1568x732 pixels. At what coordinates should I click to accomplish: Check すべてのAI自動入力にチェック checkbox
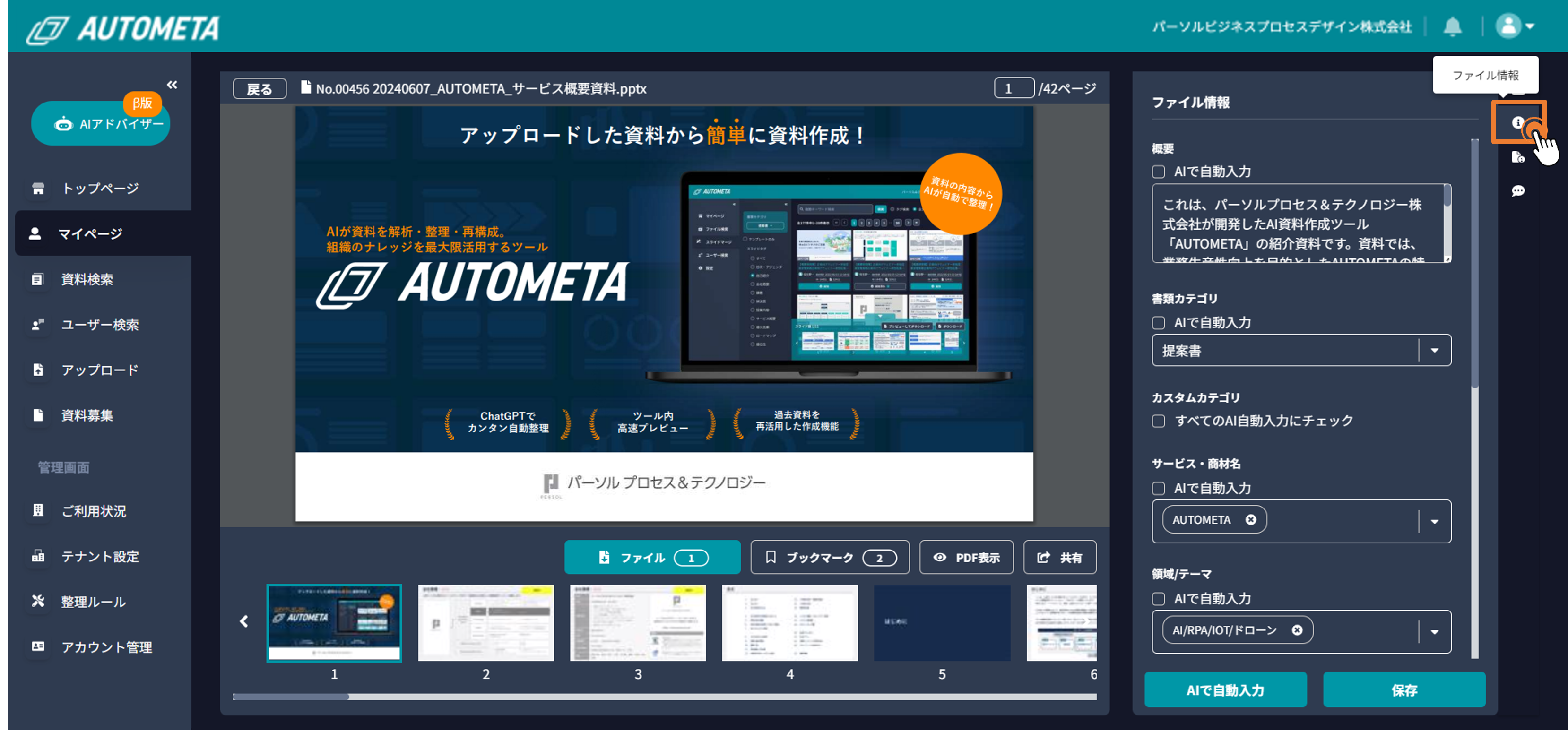coord(1158,421)
